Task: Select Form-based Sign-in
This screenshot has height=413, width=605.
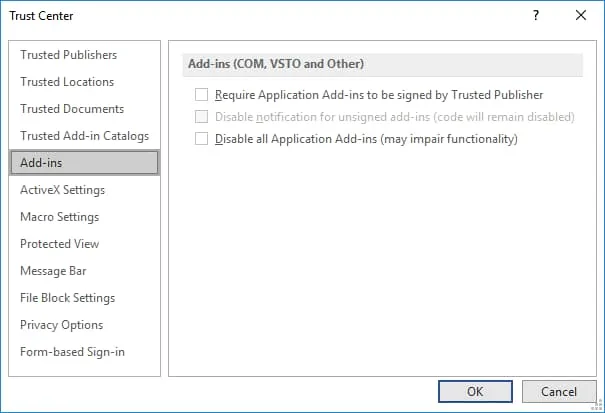Action: coord(72,352)
